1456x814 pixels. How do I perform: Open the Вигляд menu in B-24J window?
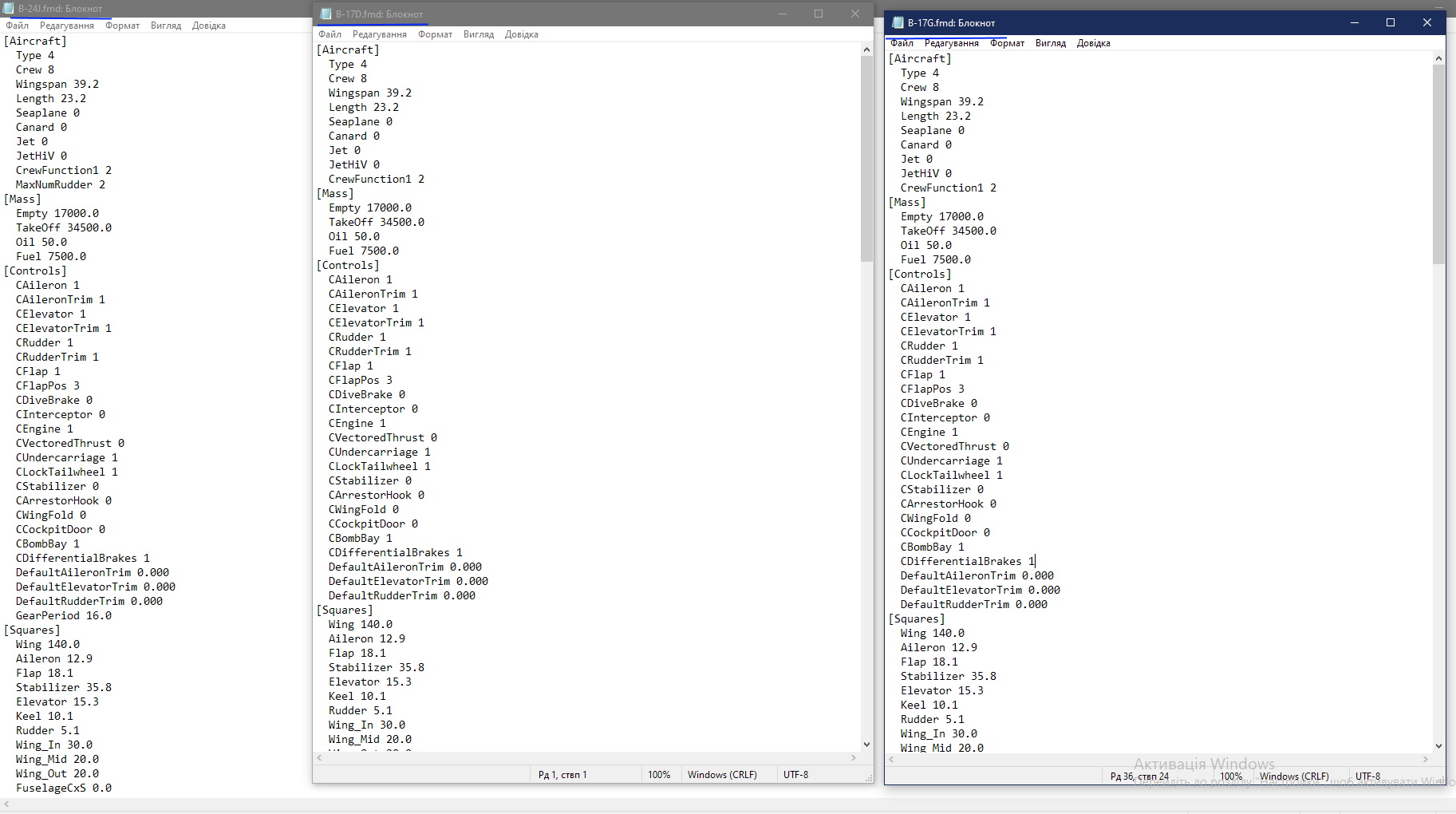166,26
